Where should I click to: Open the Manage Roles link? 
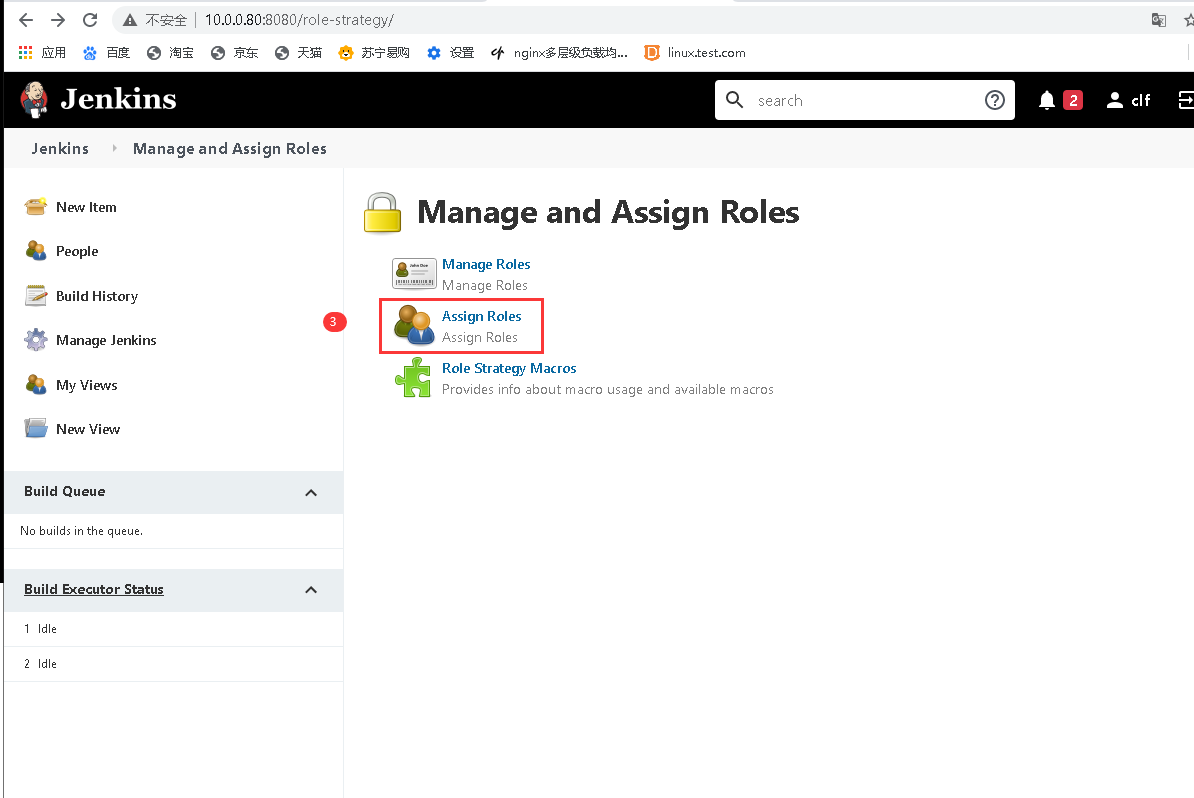[486, 264]
